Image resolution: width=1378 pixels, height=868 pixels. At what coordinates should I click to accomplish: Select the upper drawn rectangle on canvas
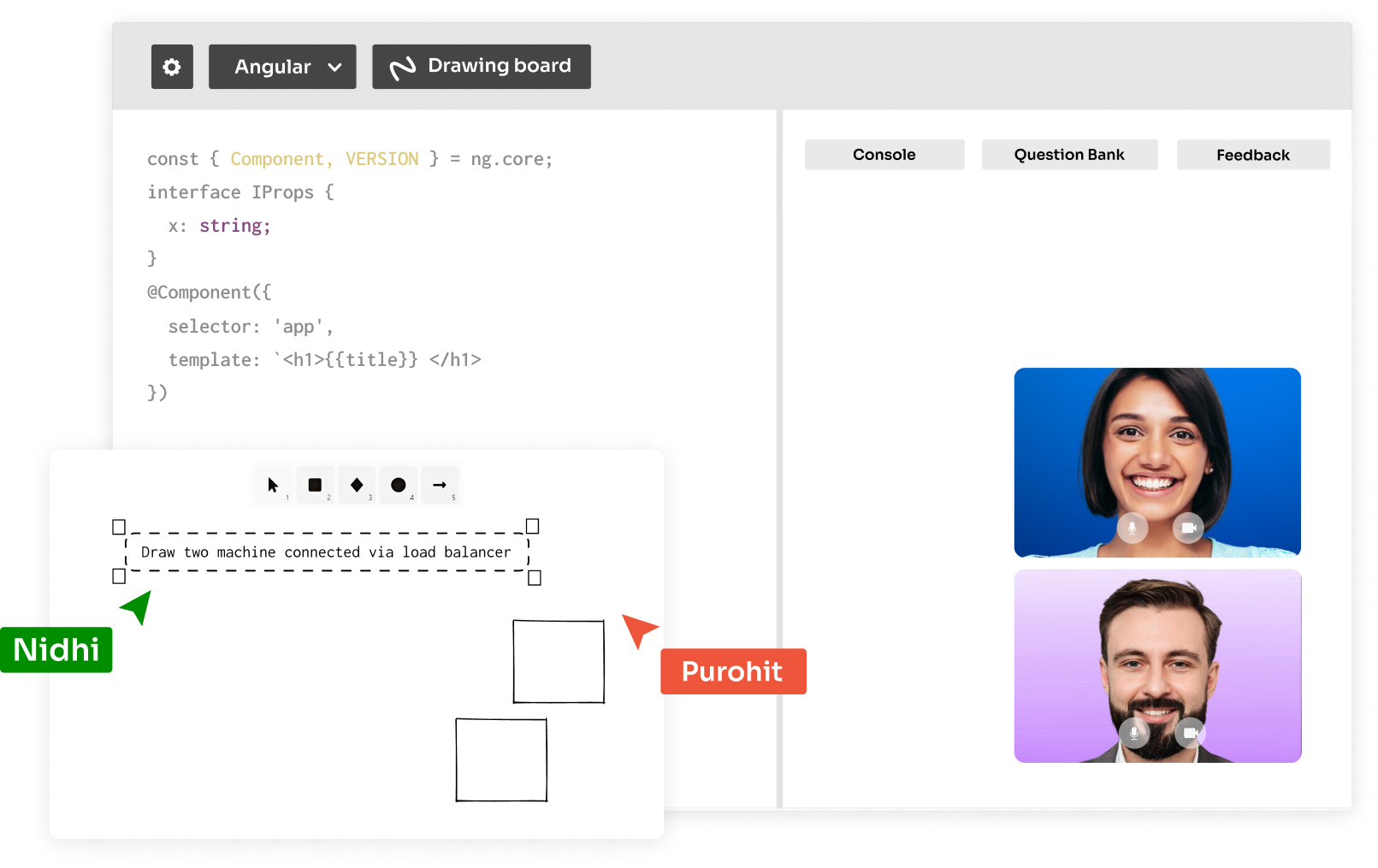click(559, 662)
